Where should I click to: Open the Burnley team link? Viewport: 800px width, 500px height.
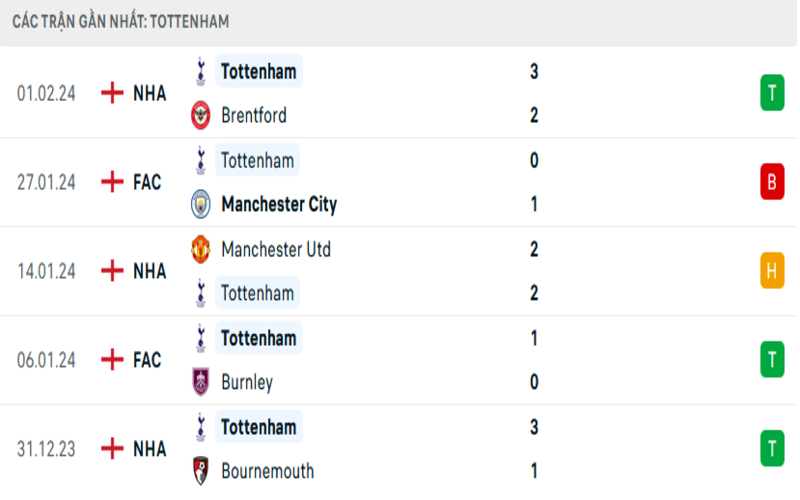247,382
